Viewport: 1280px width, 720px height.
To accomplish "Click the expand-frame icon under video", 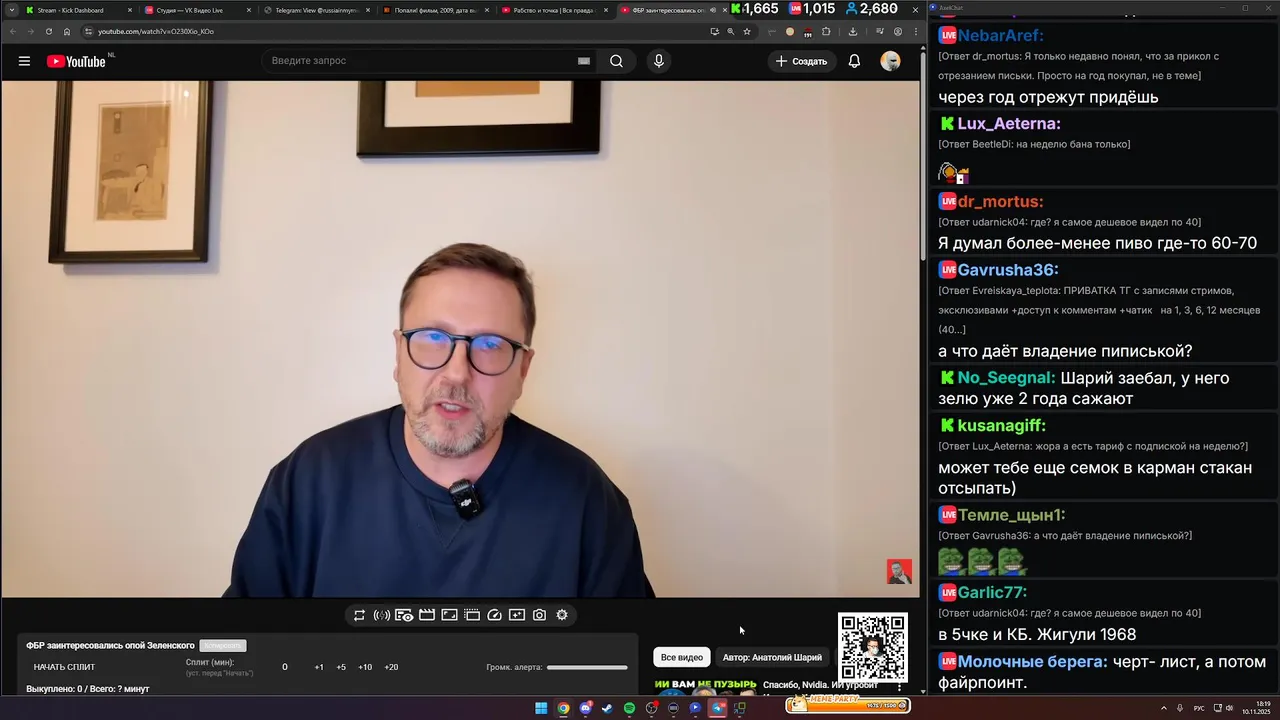I will coord(450,615).
